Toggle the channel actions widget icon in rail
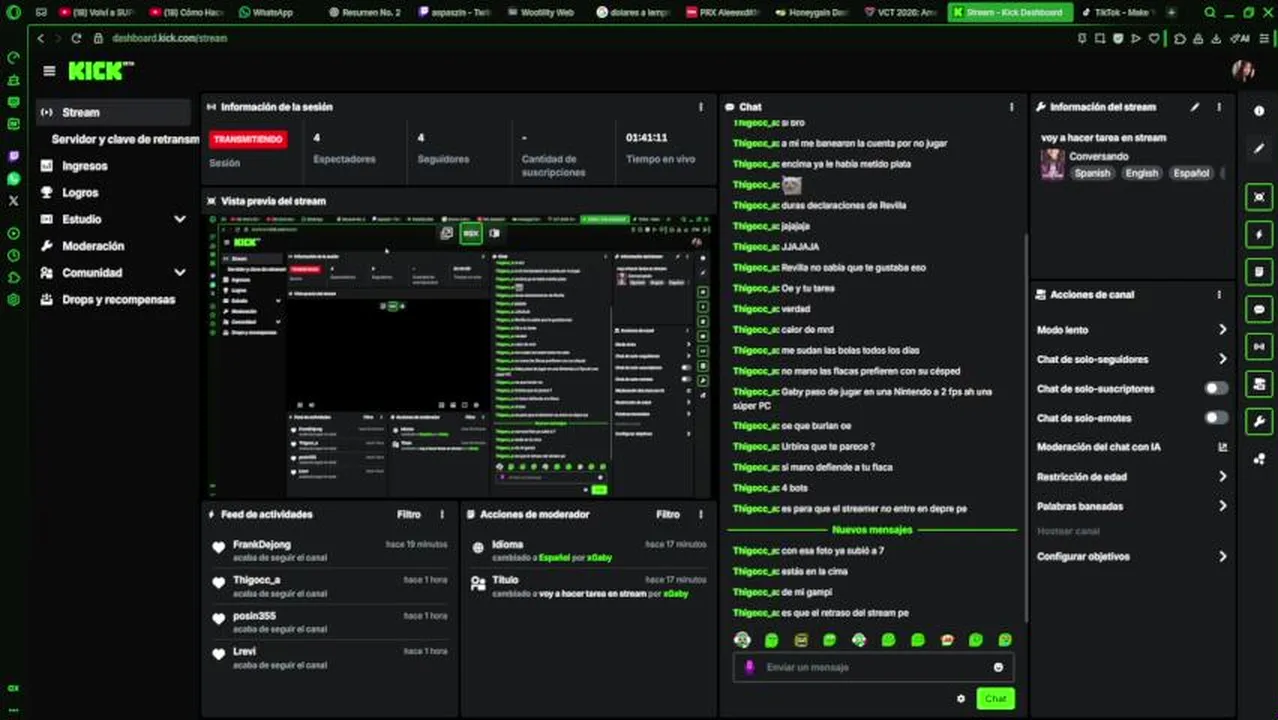 point(1259,384)
